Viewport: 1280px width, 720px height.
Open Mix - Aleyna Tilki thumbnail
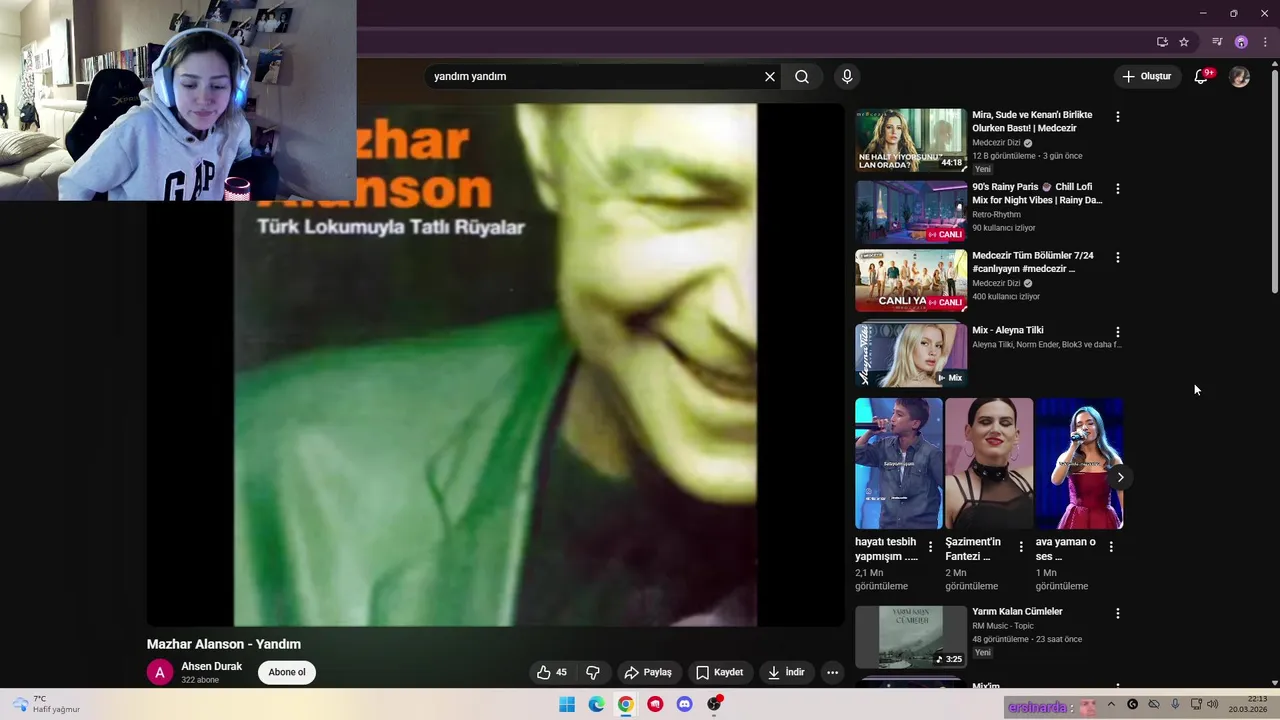coord(911,355)
